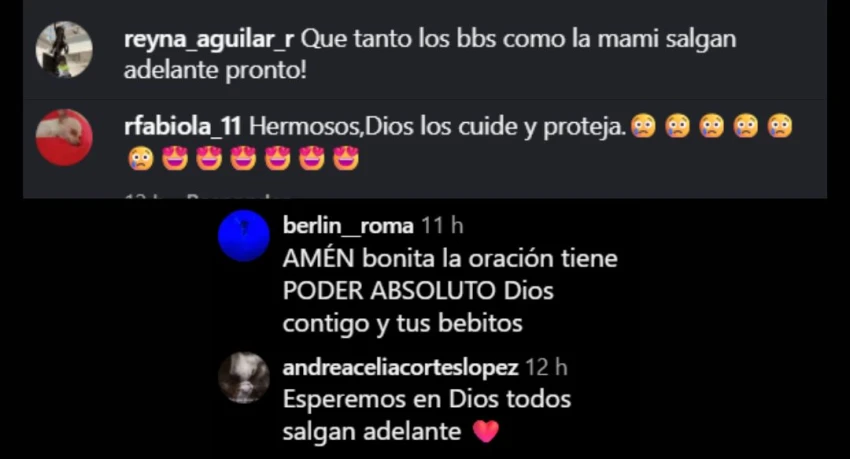
Task: Click the text 'adelante pronto!'
Action: [215, 71]
